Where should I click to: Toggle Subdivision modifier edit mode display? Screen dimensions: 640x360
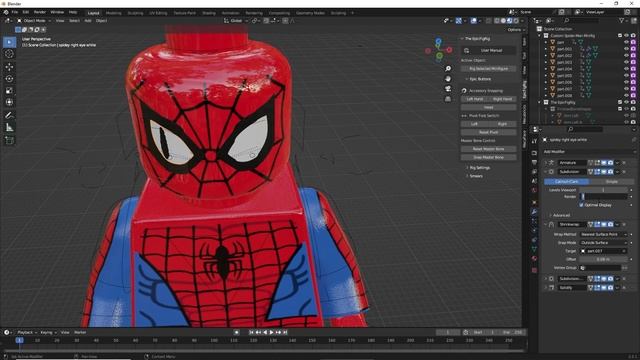(597, 172)
